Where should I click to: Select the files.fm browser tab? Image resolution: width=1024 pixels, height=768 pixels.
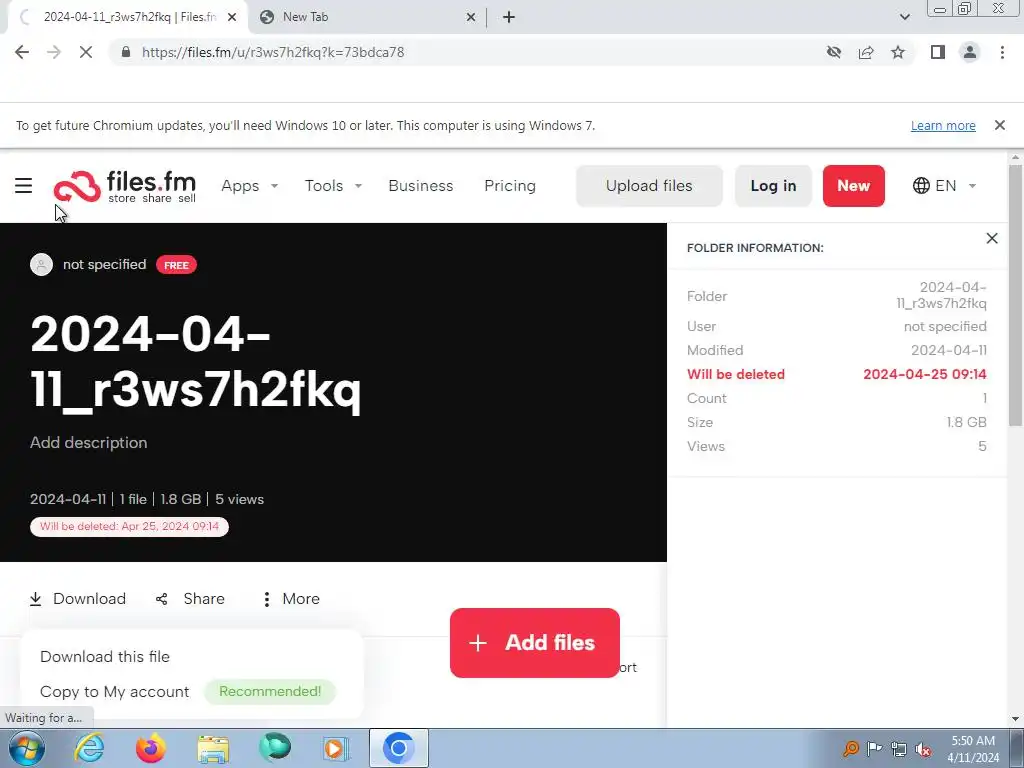click(x=127, y=17)
